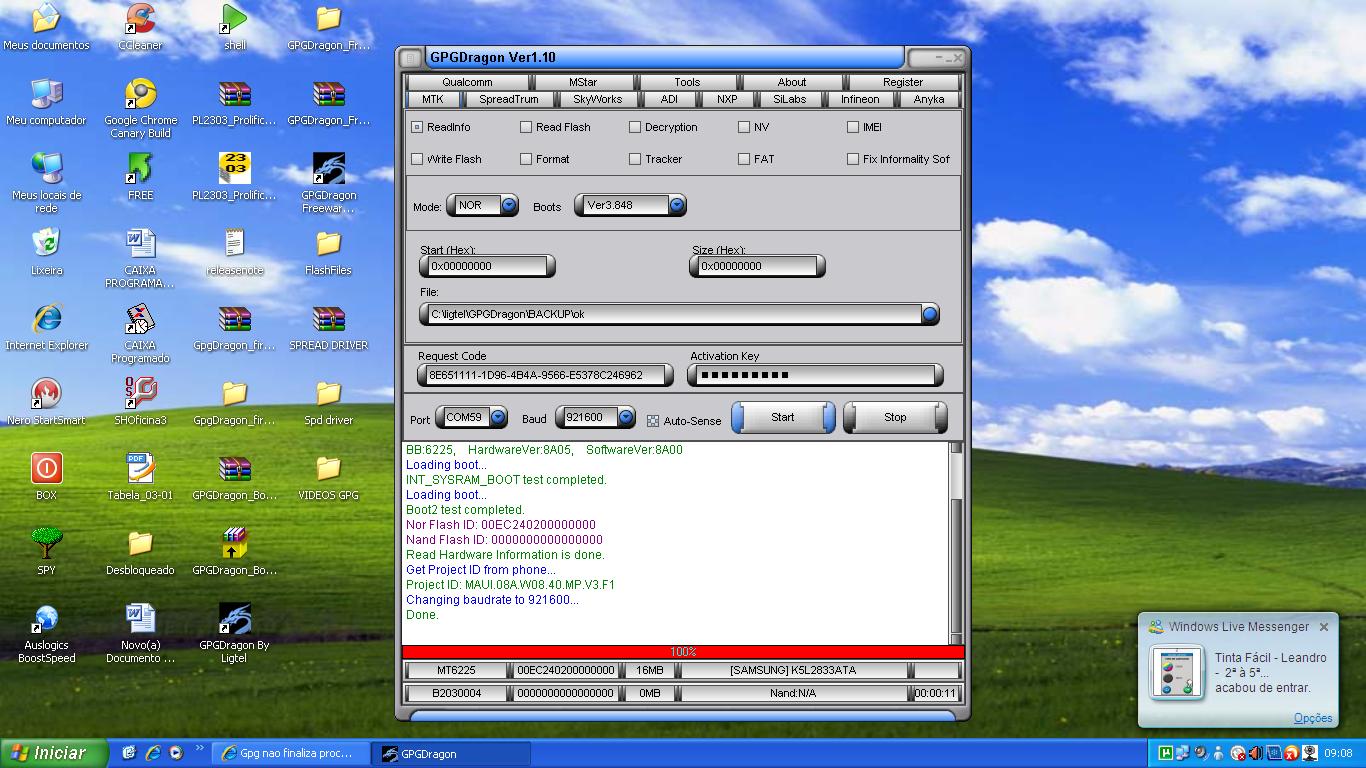Screen dimensions: 1366x768
Task: Open FlashFiles folder on desktop
Action: pyautogui.click(x=328, y=252)
